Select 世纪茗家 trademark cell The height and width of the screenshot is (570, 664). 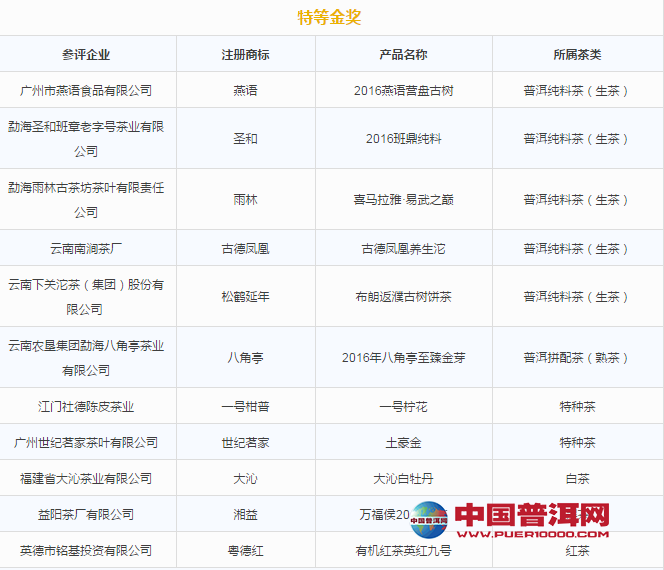(246, 442)
